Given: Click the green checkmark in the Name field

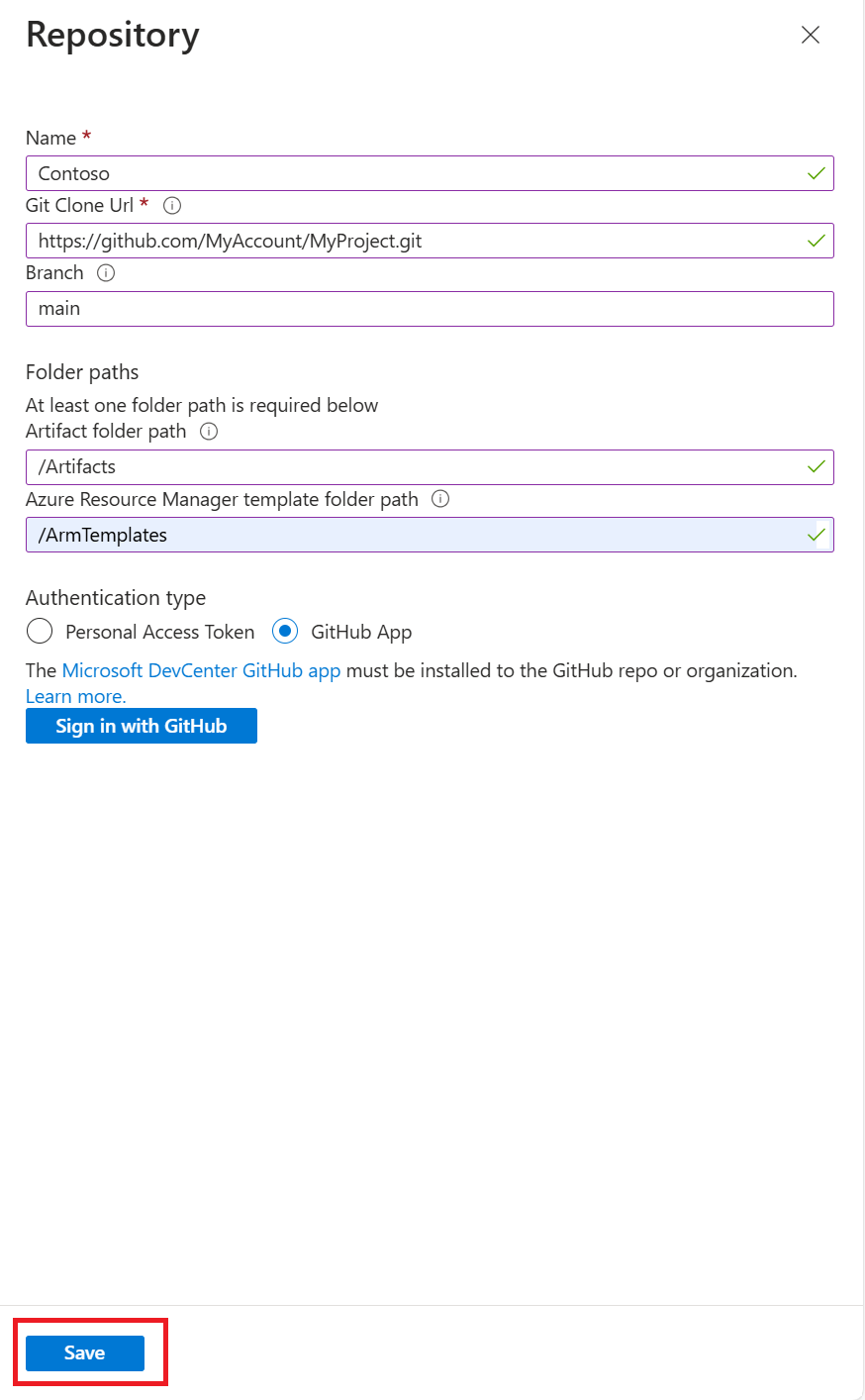Looking at the screenshot, I should (x=816, y=173).
